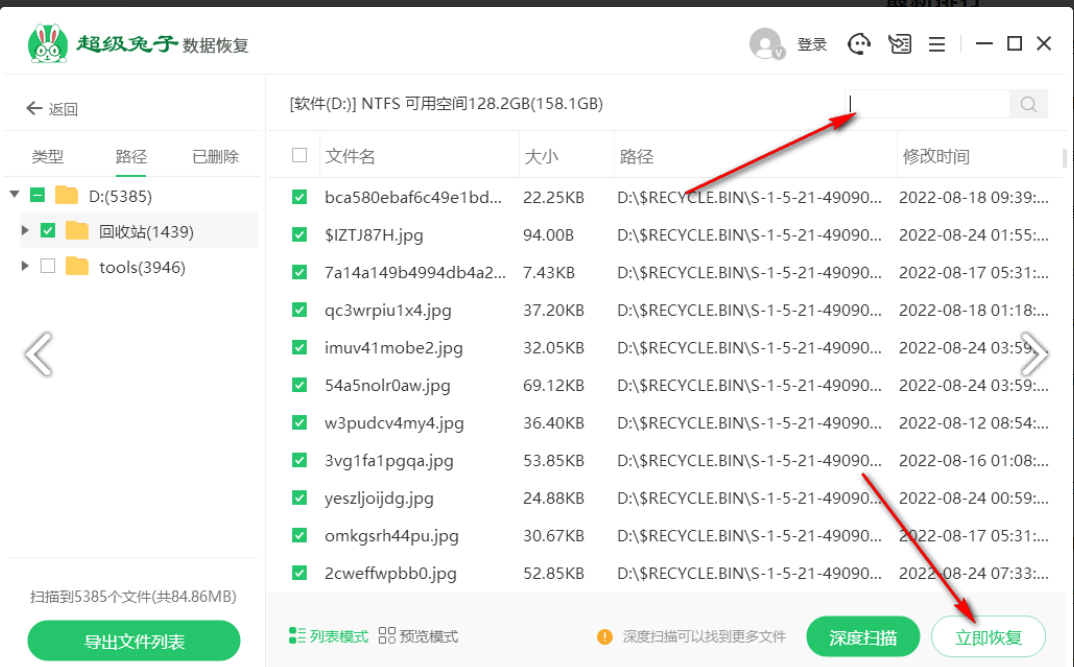Click the file list vertical scrollbar
Viewport: 1074px width, 667px height.
1064,158
